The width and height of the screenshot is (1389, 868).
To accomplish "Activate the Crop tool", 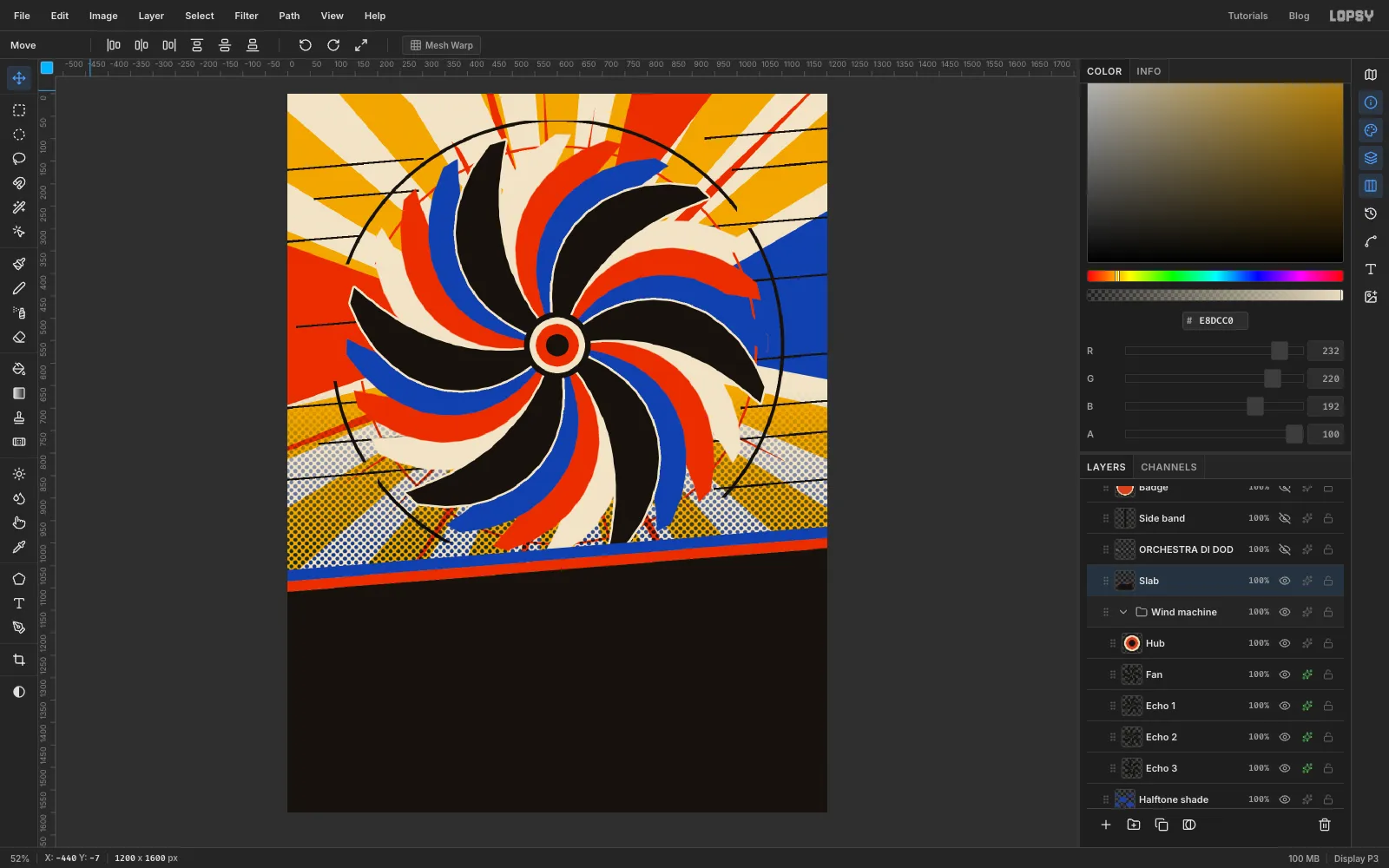I will tap(19, 660).
